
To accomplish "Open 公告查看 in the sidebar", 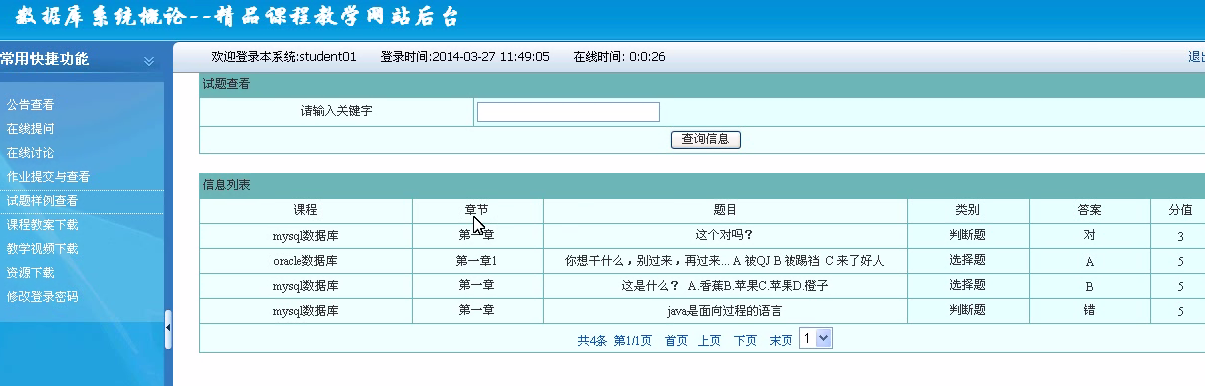I will click(x=30, y=104).
